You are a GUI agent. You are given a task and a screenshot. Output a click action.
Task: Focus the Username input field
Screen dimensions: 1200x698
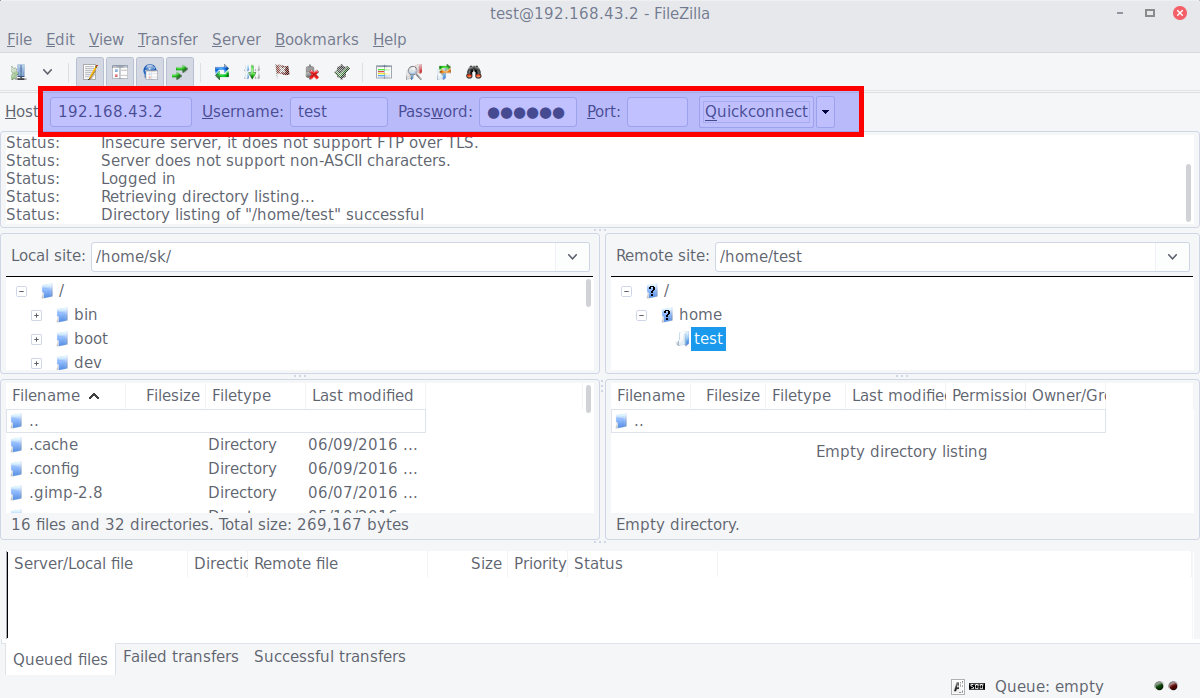click(x=339, y=112)
